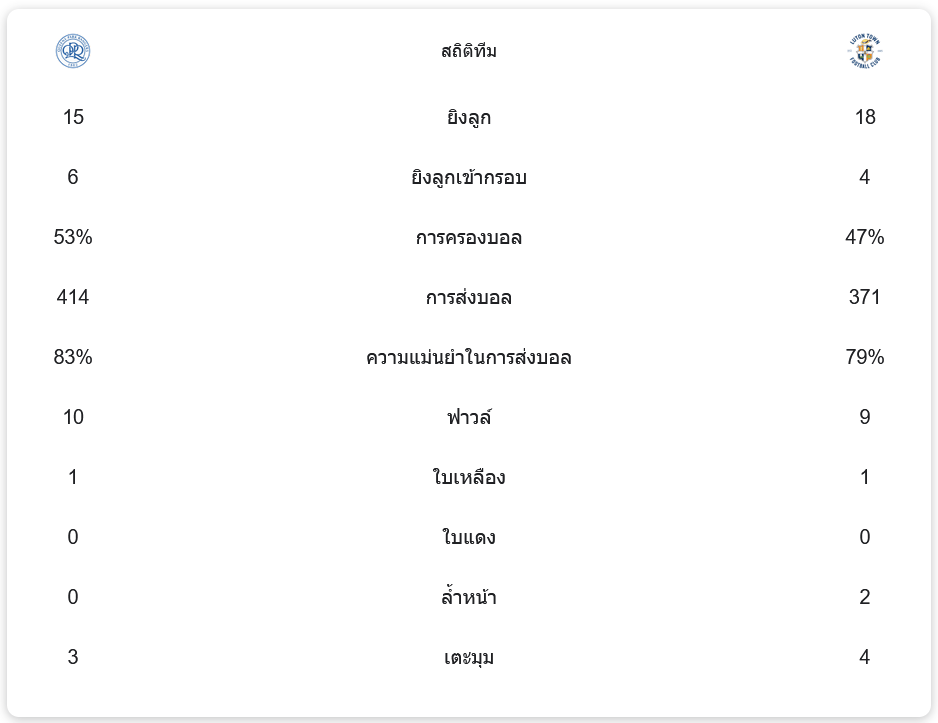Select the ยิงลูก stat label

(x=469, y=118)
